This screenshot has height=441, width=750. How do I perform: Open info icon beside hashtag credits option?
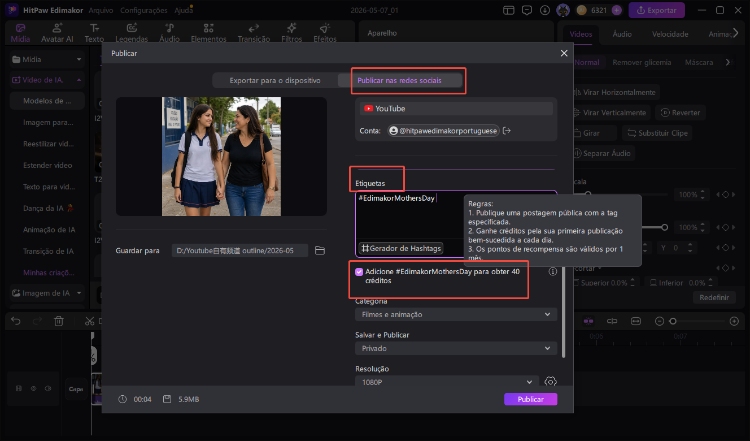pos(552,272)
